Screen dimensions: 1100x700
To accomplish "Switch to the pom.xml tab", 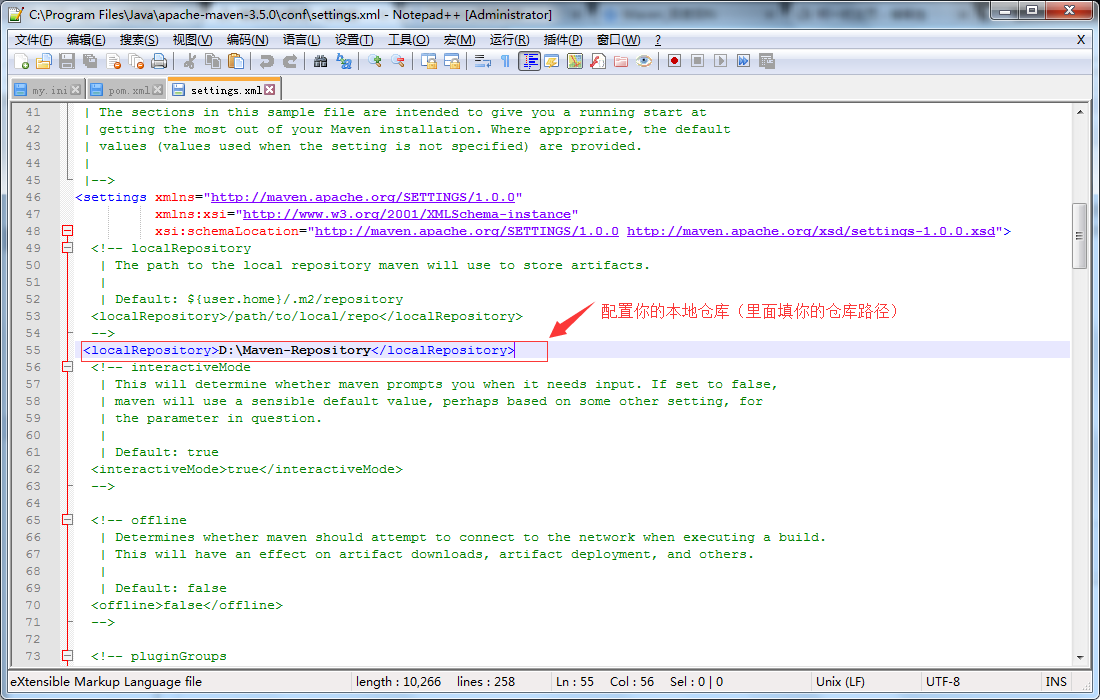I will 128,90.
